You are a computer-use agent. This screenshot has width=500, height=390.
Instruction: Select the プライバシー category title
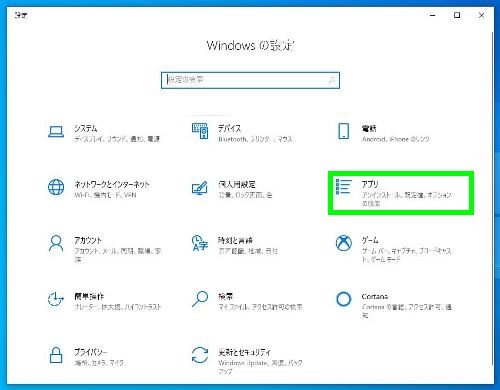(91, 352)
